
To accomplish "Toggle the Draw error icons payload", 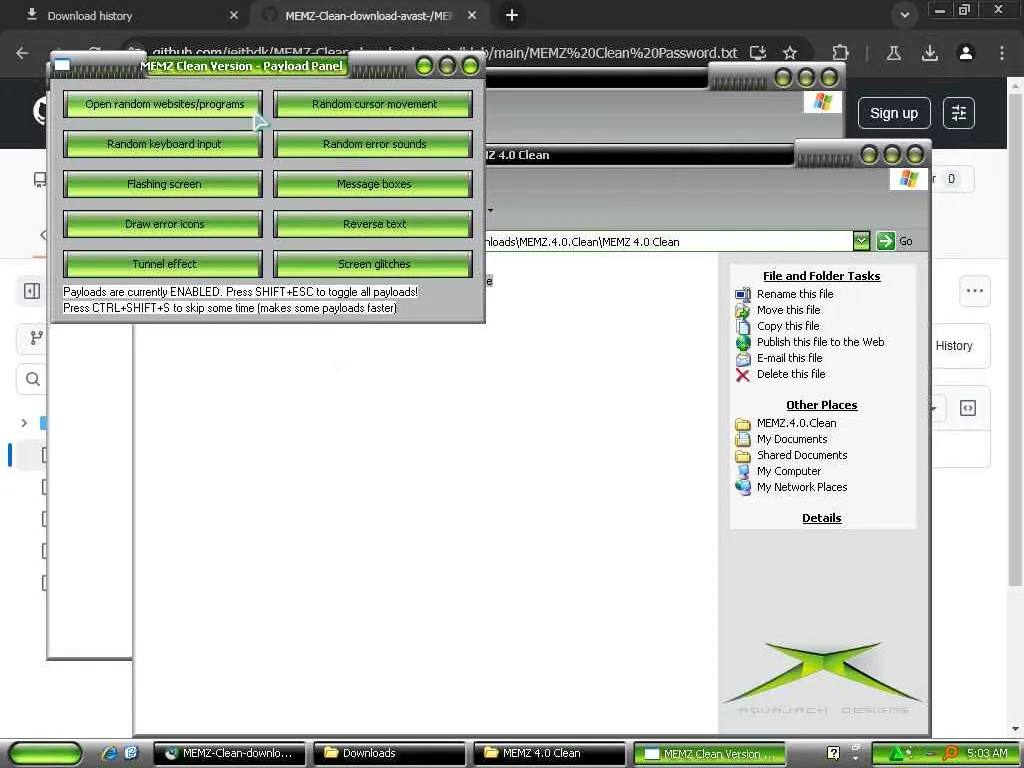I will (x=163, y=224).
